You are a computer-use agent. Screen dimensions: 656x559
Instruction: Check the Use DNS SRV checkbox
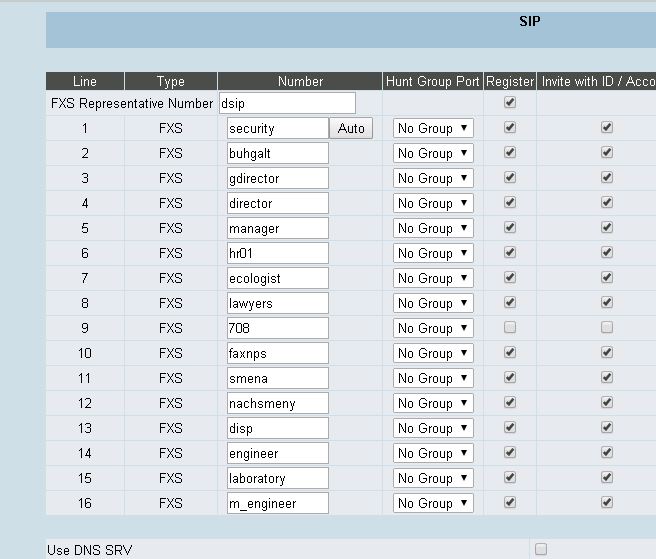541,549
